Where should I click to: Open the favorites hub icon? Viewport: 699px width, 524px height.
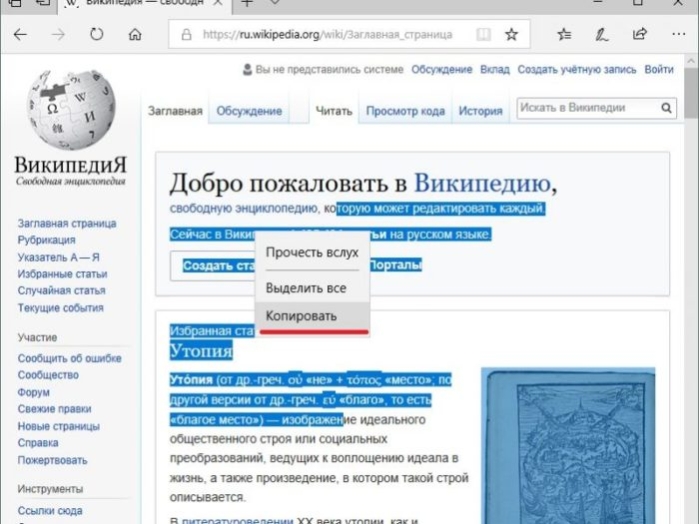click(564, 34)
